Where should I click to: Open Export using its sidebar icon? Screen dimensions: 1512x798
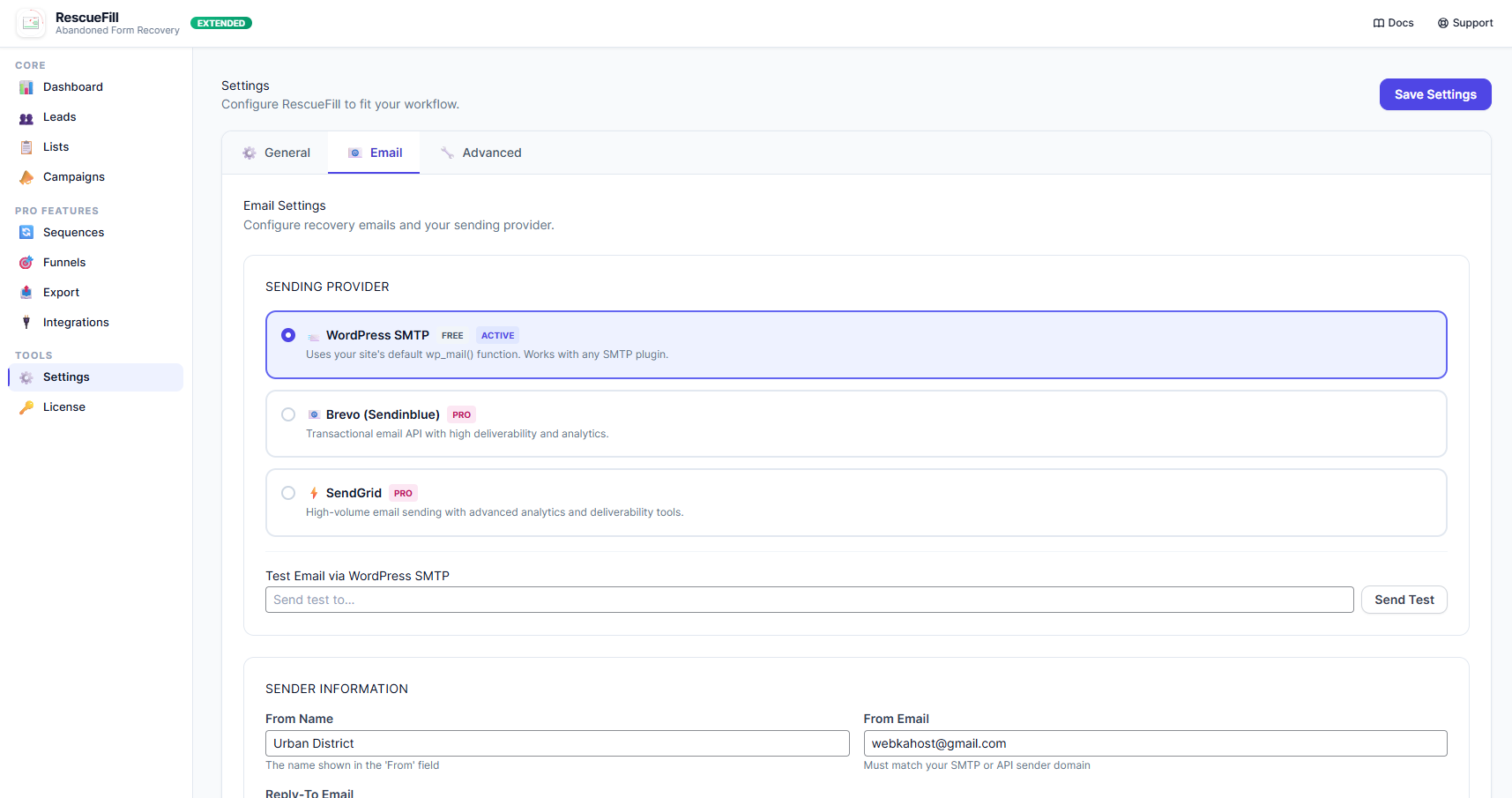[x=26, y=292]
